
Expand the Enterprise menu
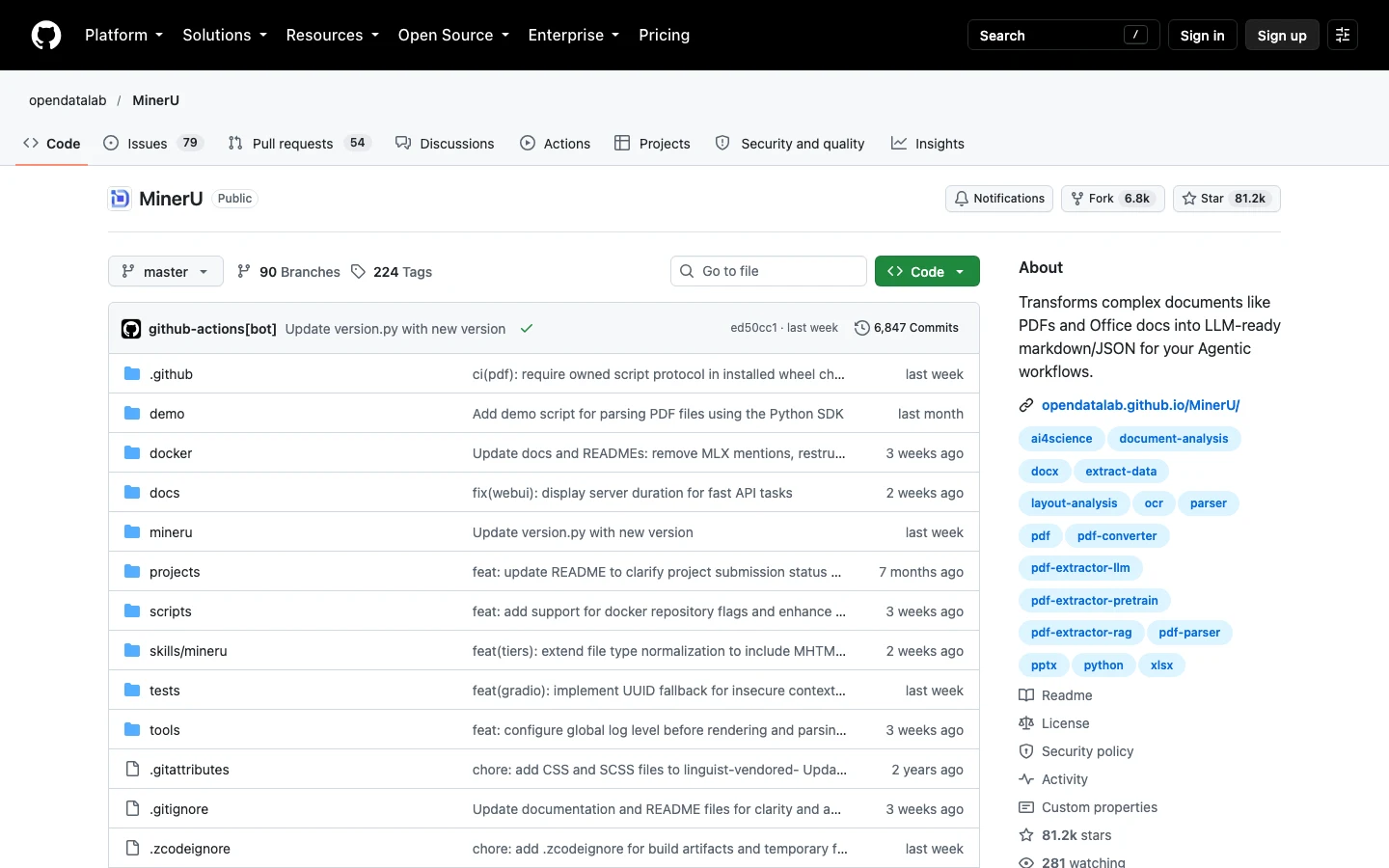coord(574,35)
